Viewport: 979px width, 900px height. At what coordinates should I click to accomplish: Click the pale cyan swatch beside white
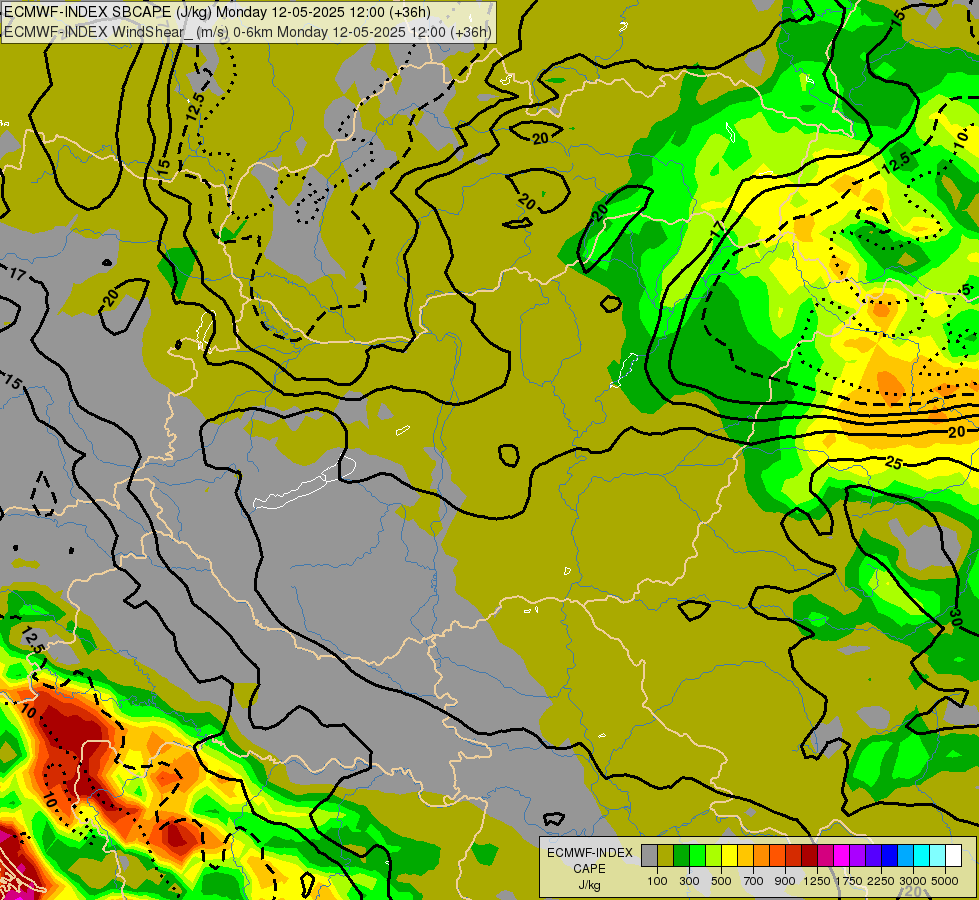pos(938,855)
